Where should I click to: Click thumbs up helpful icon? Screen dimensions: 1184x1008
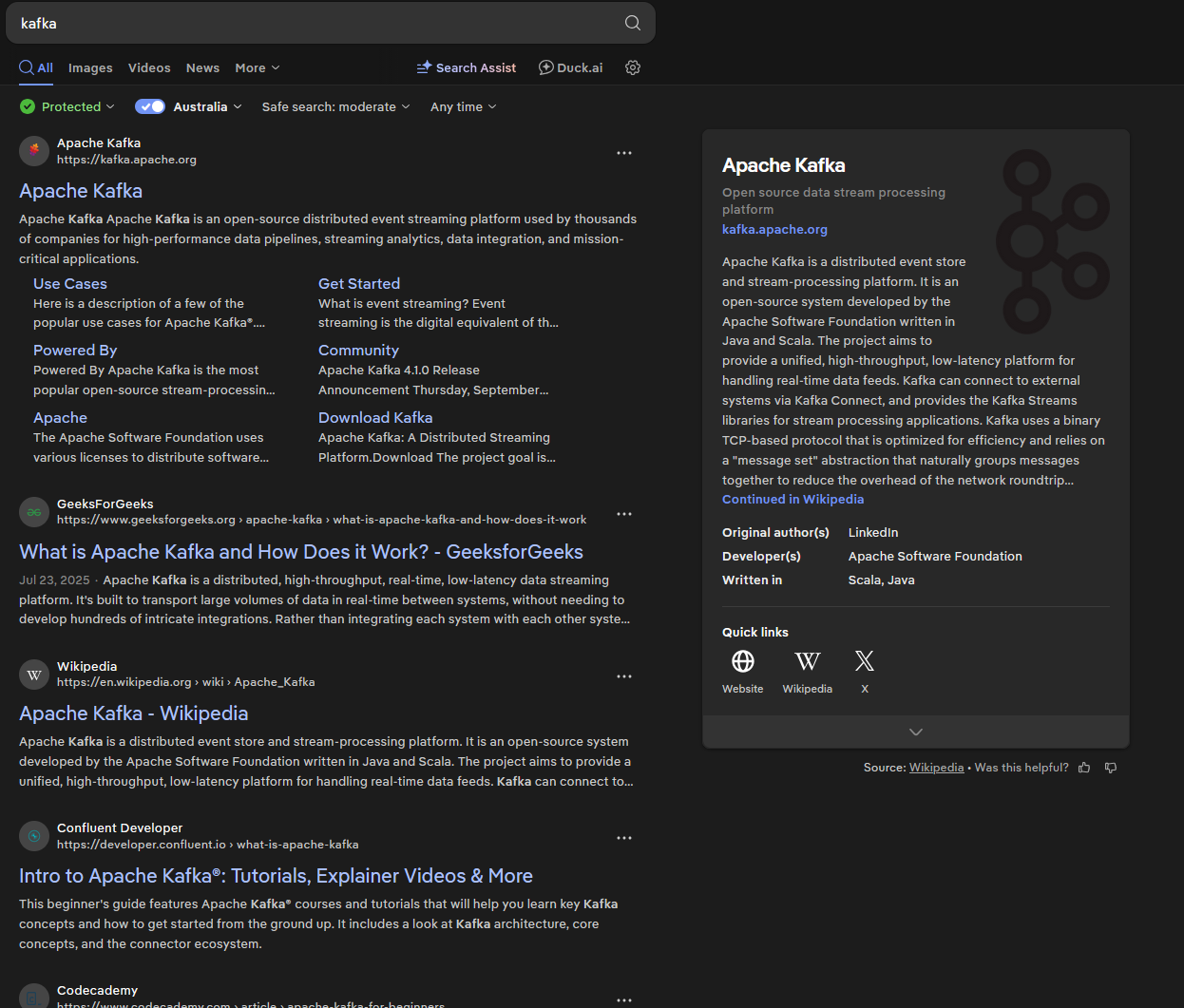[1084, 768]
